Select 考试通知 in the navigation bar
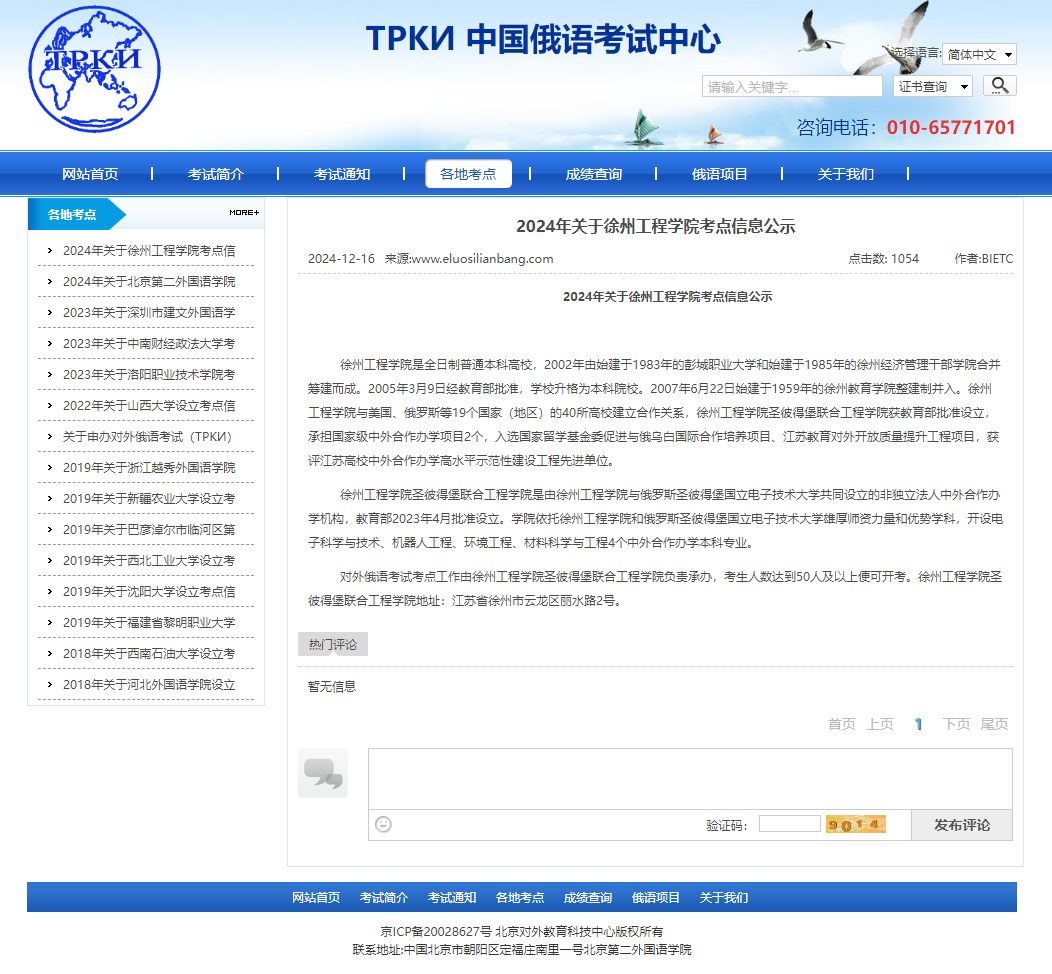The width and height of the screenshot is (1052, 974). click(x=342, y=174)
